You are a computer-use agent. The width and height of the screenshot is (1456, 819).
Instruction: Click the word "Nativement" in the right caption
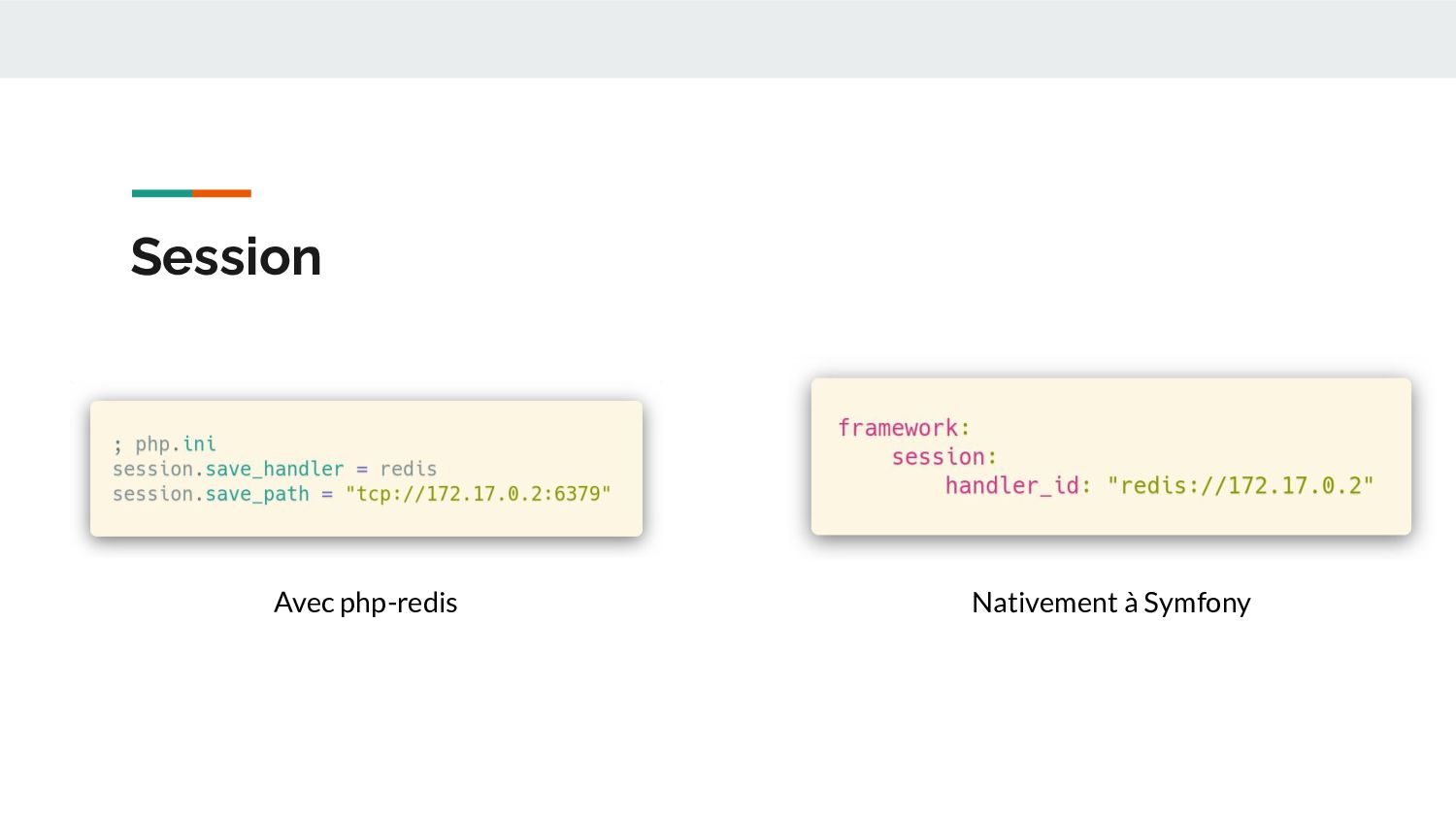click(1044, 603)
